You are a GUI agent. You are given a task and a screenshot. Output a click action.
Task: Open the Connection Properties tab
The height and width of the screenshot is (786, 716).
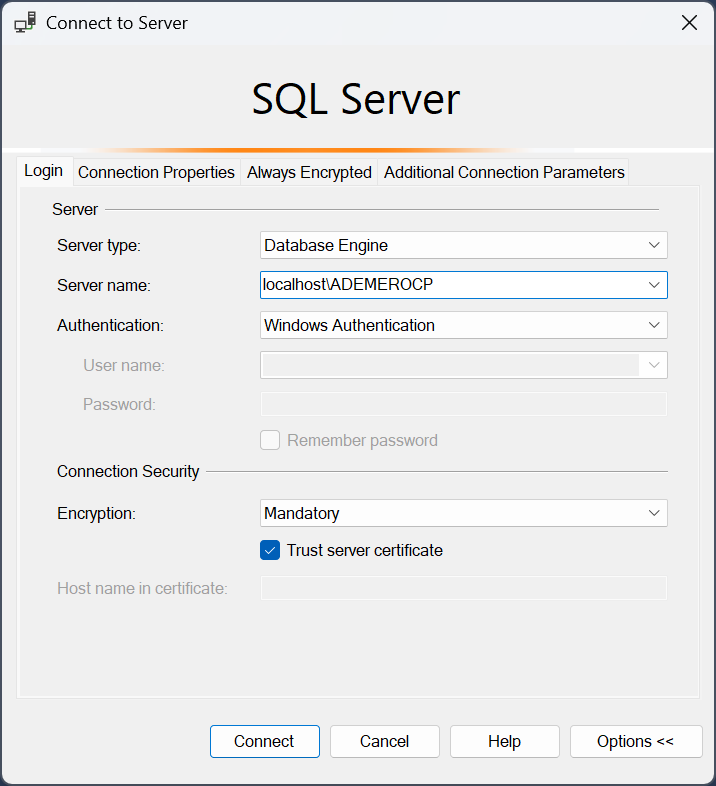tap(156, 172)
